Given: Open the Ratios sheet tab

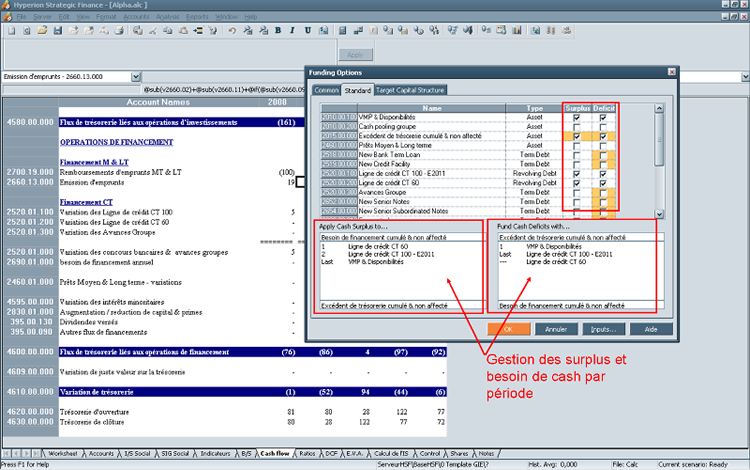Looking at the screenshot, I should 307,453.
